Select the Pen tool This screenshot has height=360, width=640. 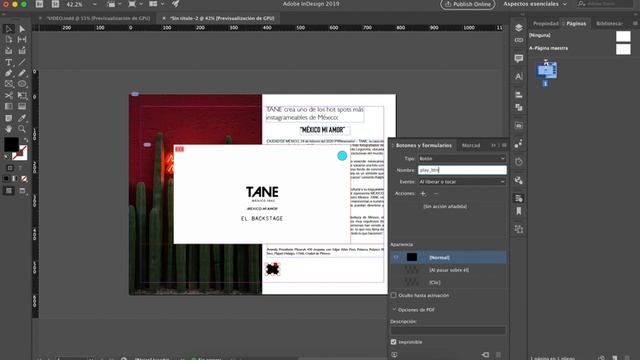[x=9, y=73]
